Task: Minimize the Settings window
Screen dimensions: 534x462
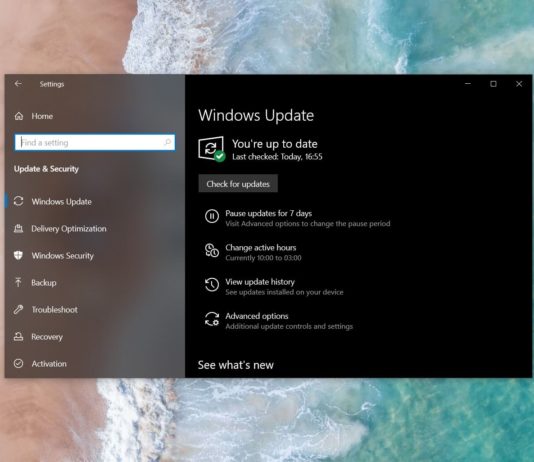Action: click(x=468, y=84)
